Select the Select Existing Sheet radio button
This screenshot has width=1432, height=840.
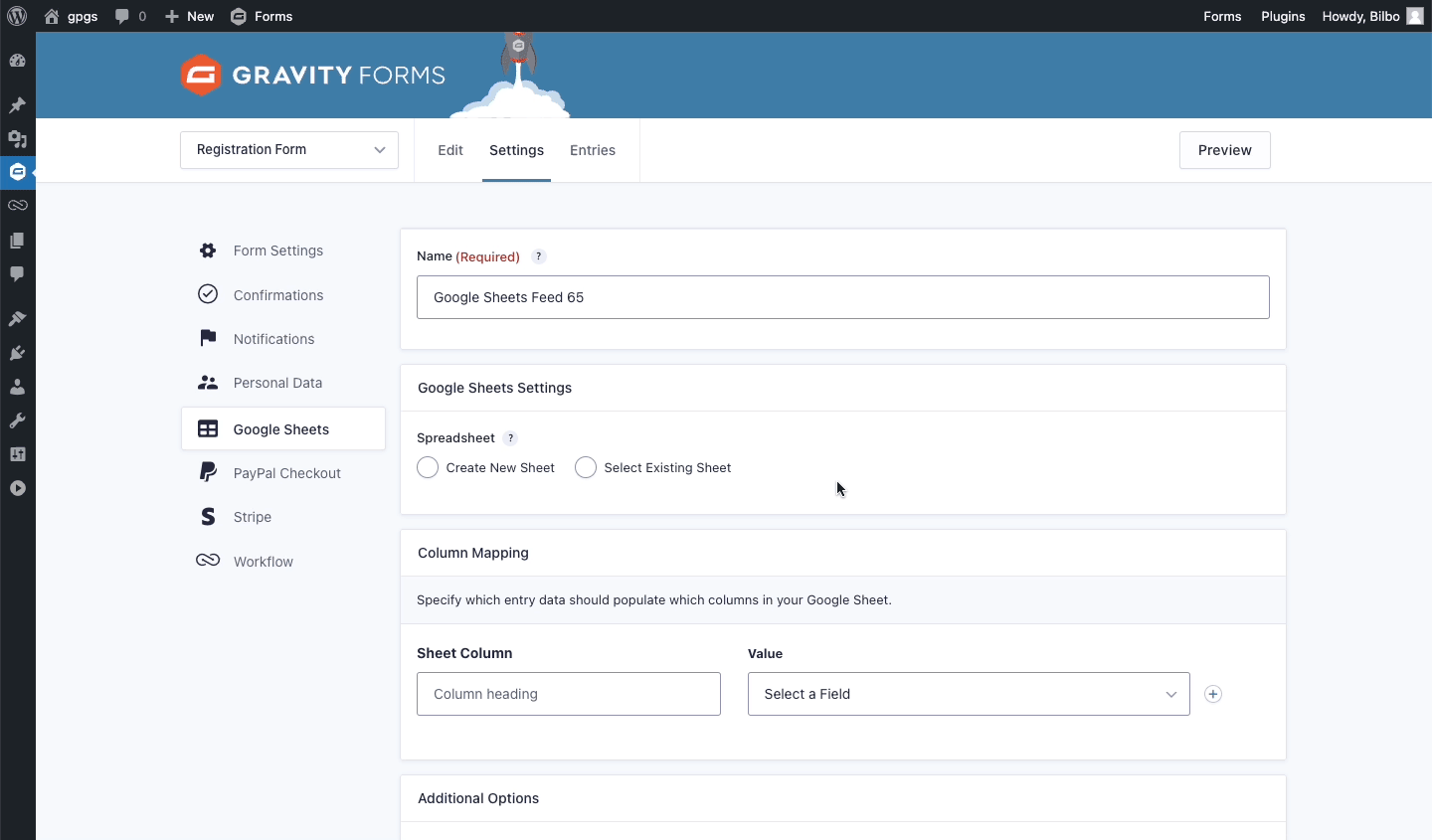pyautogui.click(x=586, y=467)
